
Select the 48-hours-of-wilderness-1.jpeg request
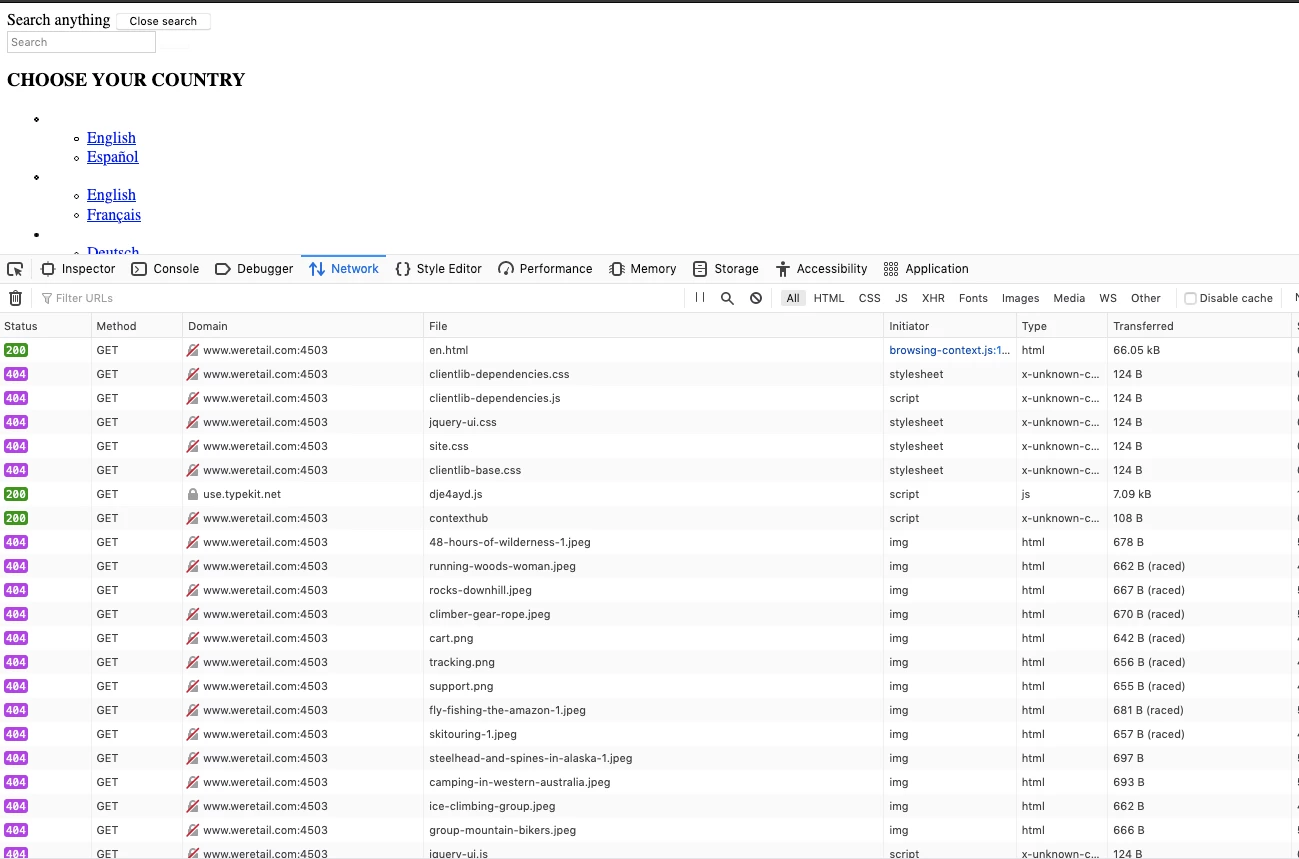(649, 542)
